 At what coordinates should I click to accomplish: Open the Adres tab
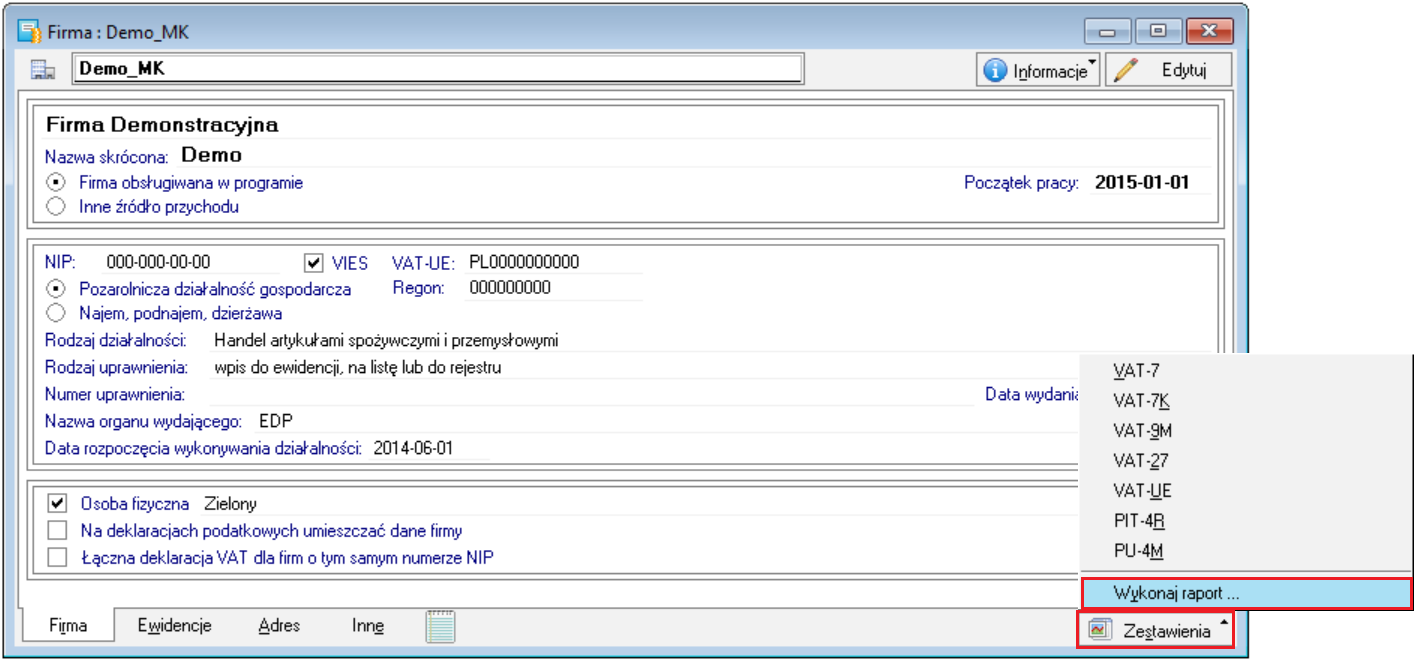coord(279,626)
